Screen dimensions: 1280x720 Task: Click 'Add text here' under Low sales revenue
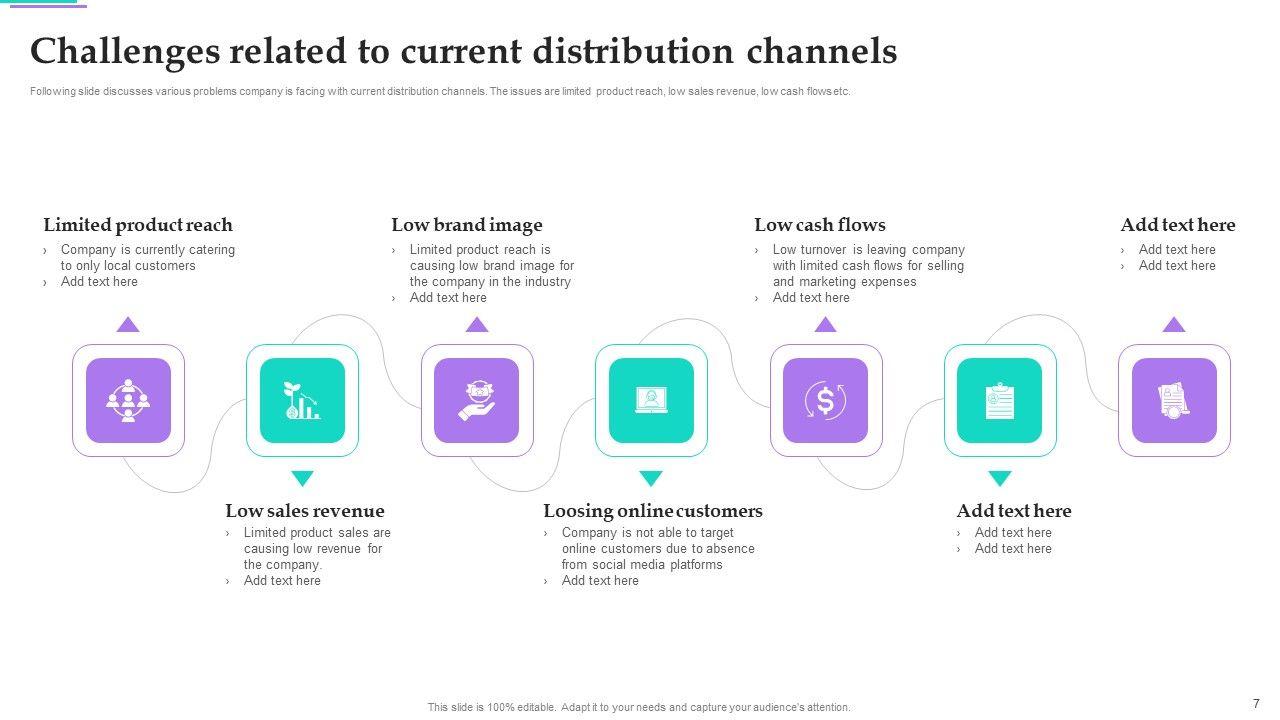coord(282,581)
